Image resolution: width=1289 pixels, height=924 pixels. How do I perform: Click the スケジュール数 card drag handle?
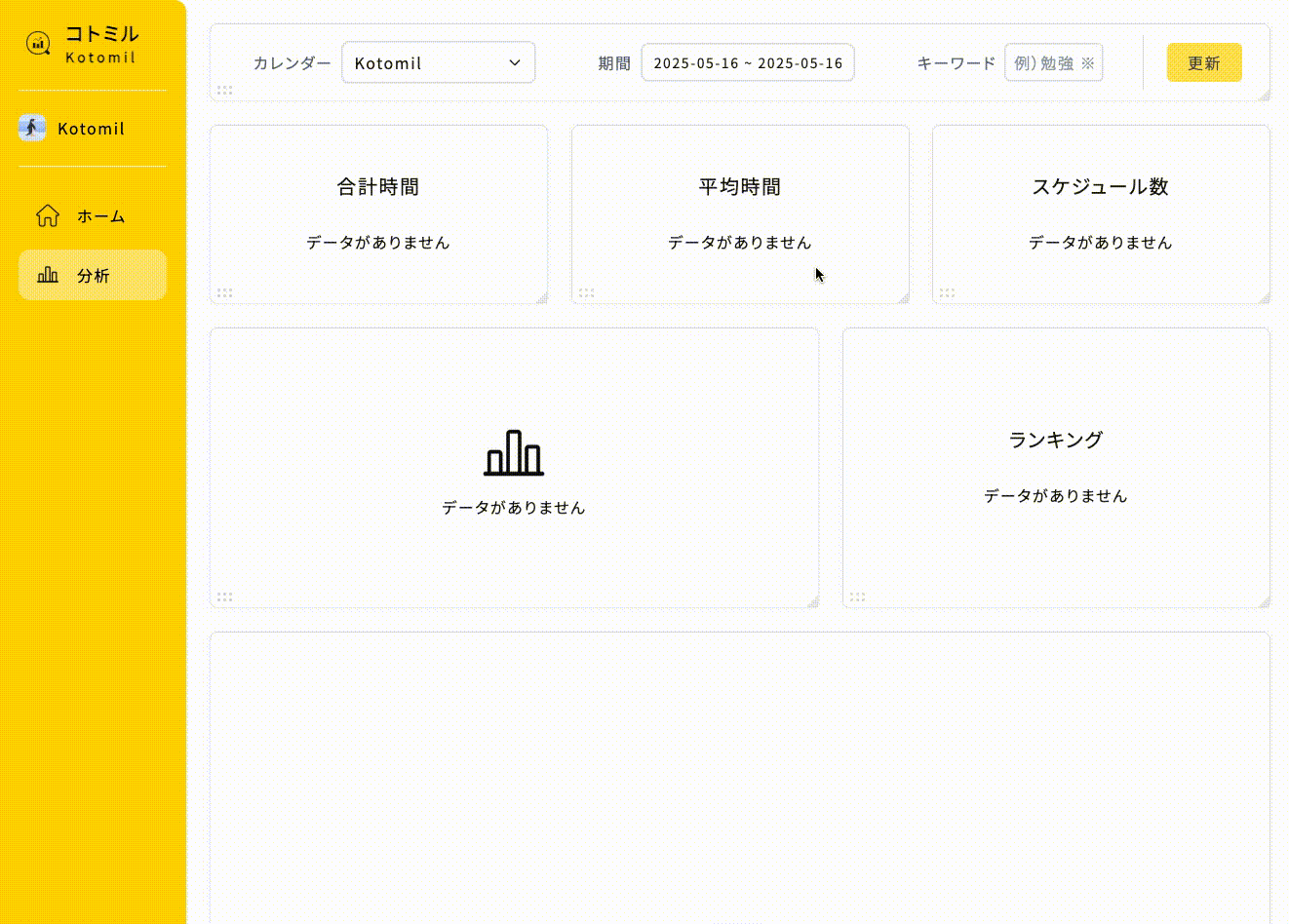coord(948,292)
